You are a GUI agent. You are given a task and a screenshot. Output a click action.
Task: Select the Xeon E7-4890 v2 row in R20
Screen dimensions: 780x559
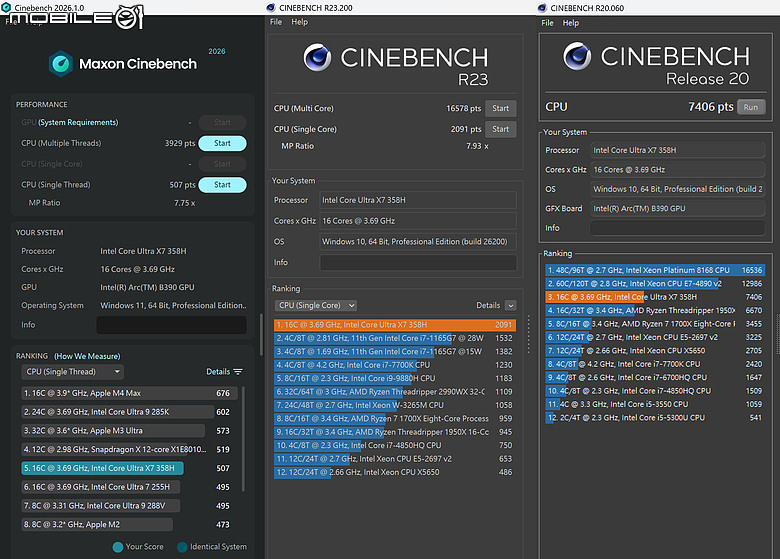tap(655, 283)
